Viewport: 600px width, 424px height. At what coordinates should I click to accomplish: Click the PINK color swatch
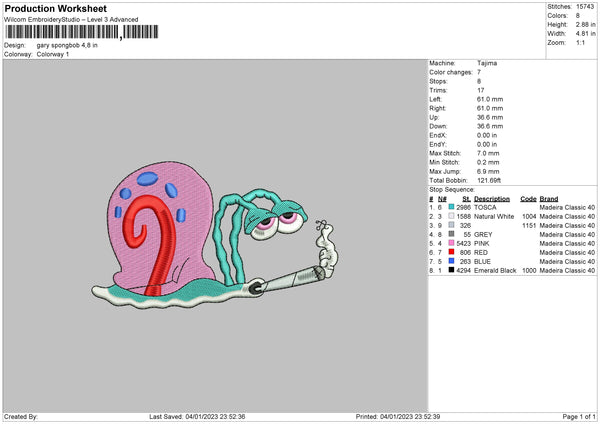pyautogui.click(x=451, y=243)
